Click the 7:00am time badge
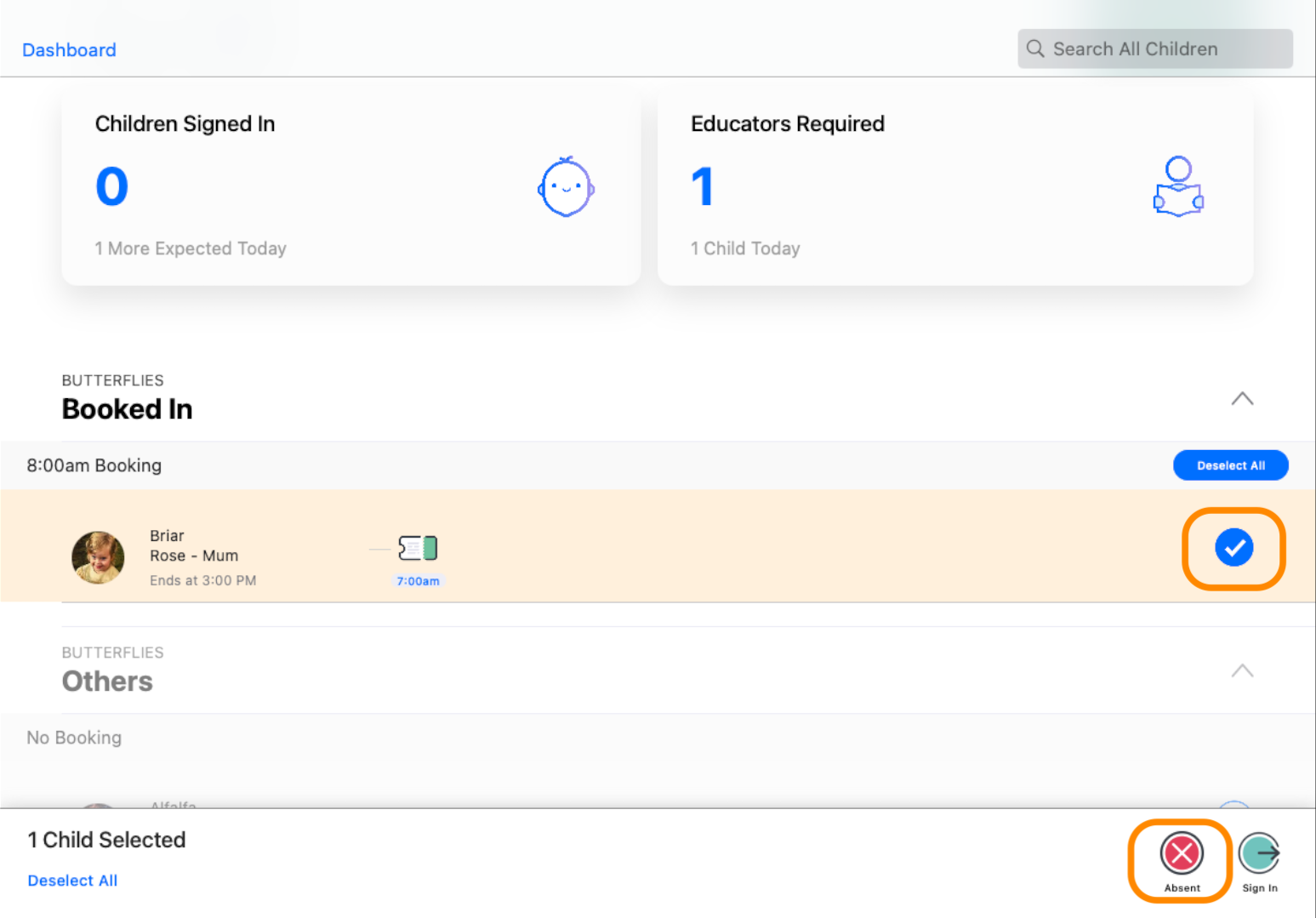This screenshot has height=918, width=1316. [x=418, y=581]
